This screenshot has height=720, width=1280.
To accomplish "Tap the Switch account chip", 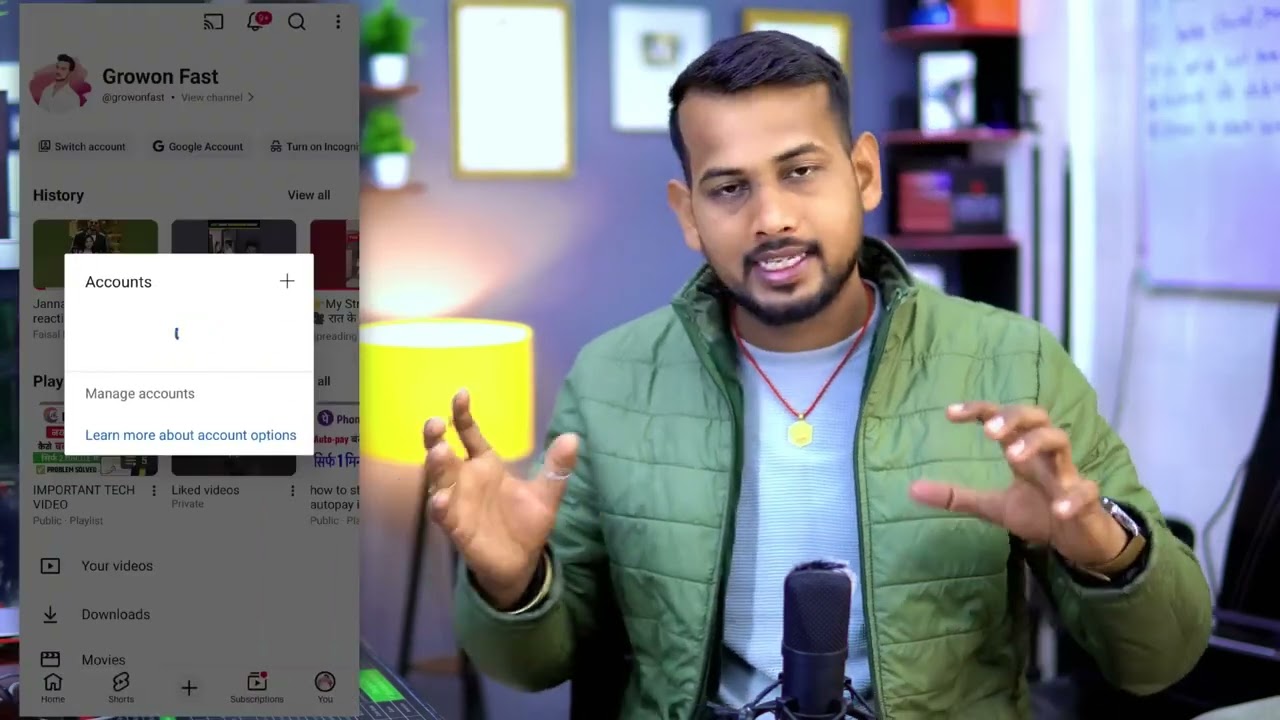I will [x=82, y=146].
